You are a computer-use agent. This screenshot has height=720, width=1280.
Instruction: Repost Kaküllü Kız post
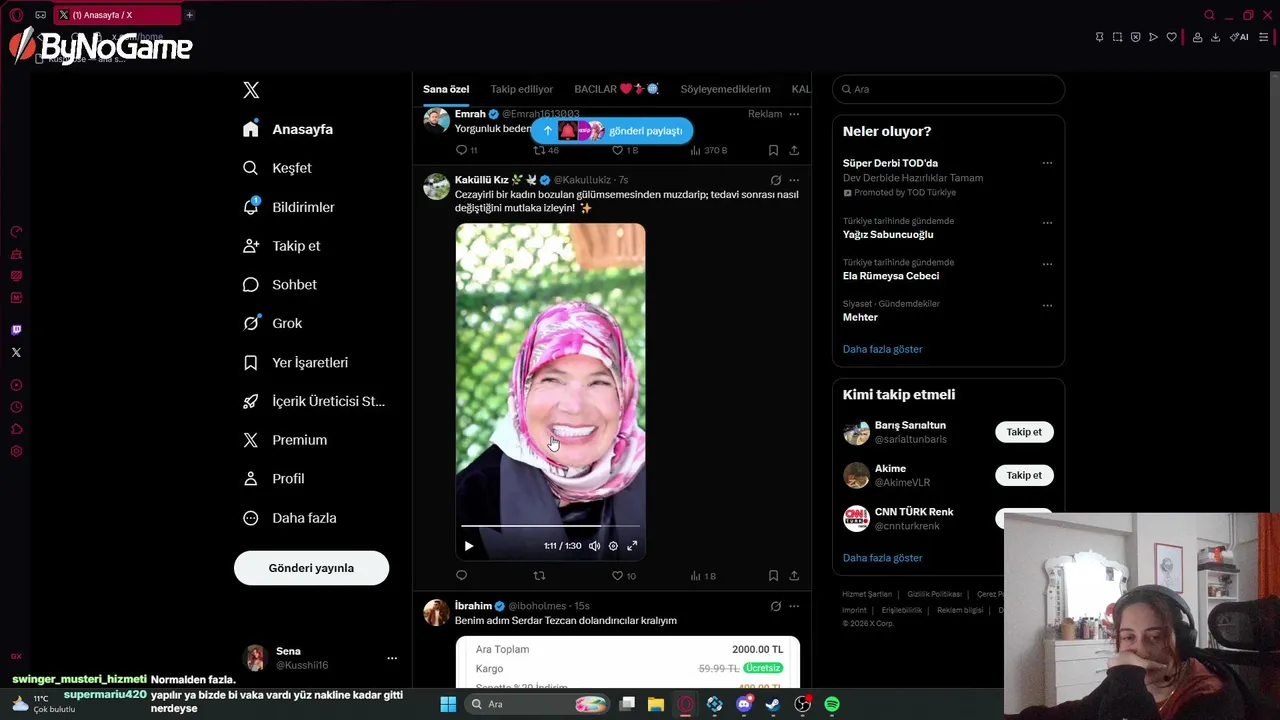click(x=539, y=575)
